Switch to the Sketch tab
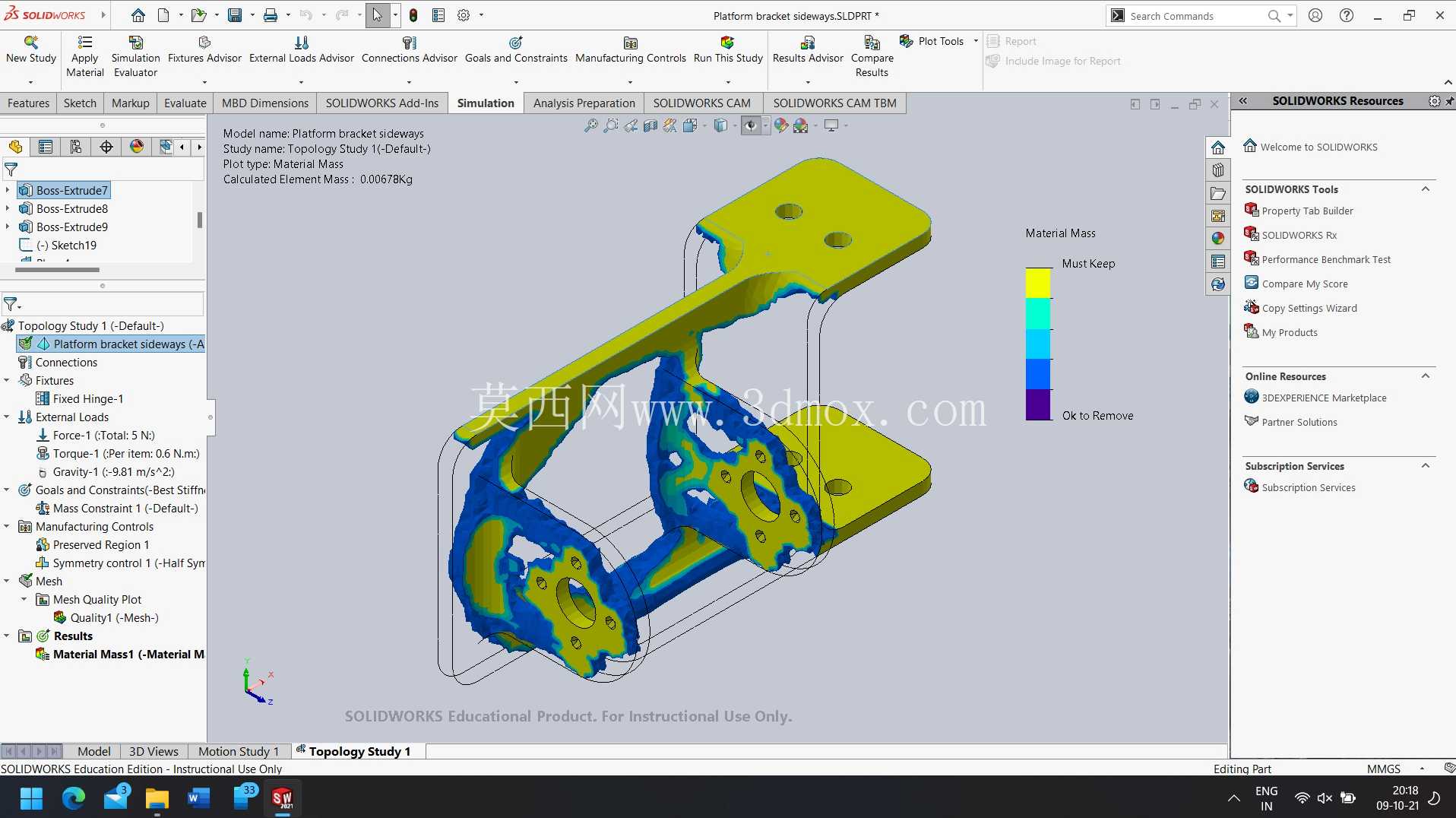 tap(80, 103)
